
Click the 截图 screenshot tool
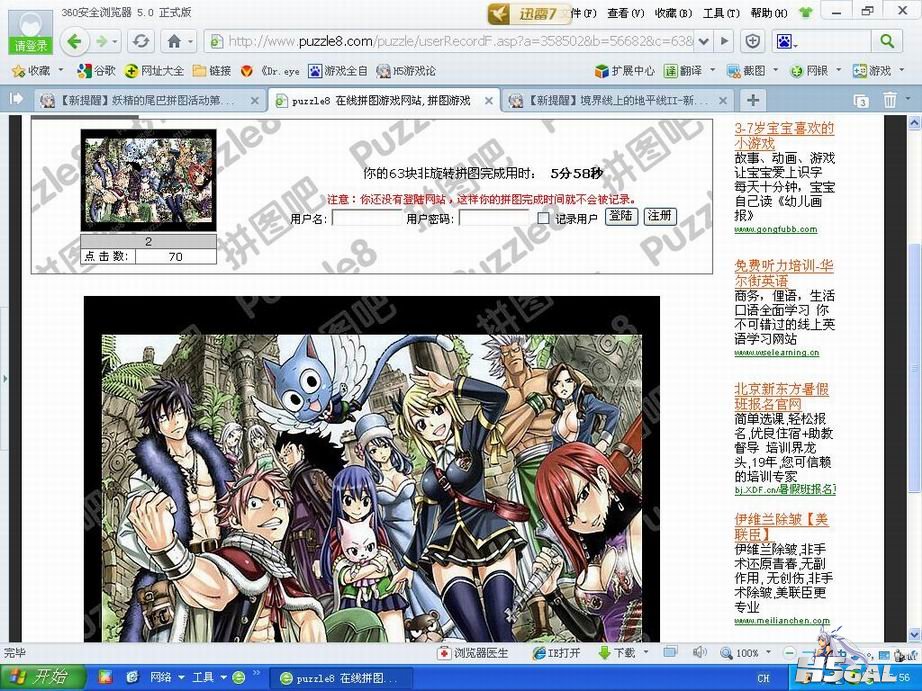746,71
